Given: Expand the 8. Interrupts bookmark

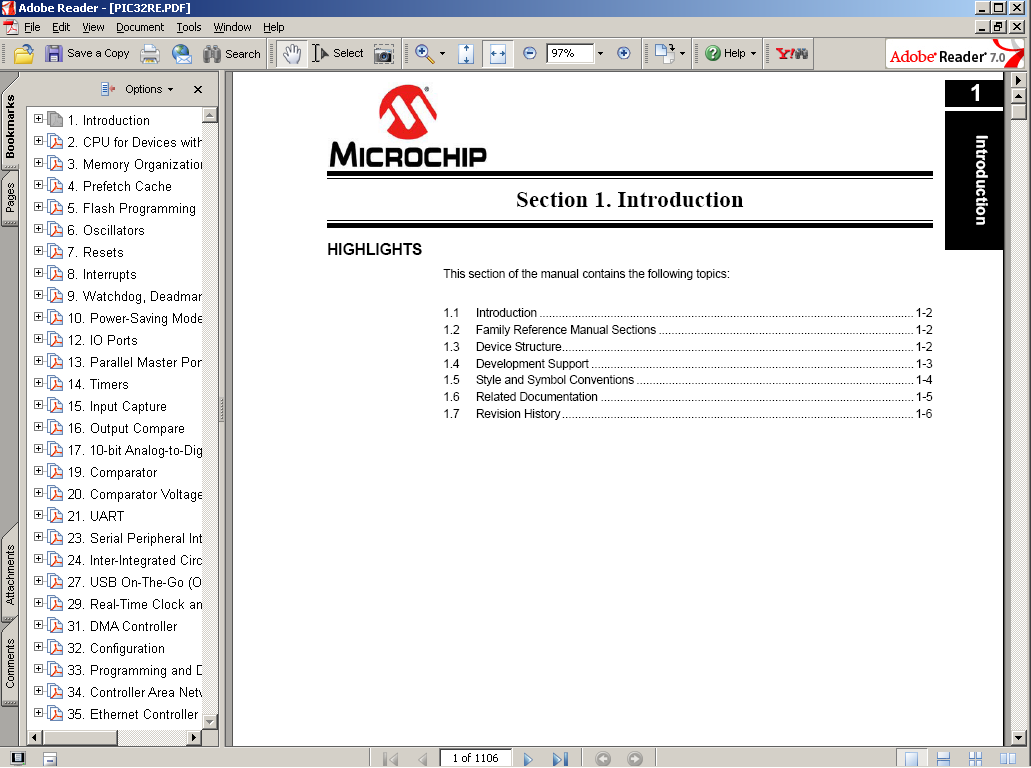Looking at the screenshot, I should (x=38, y=273).
